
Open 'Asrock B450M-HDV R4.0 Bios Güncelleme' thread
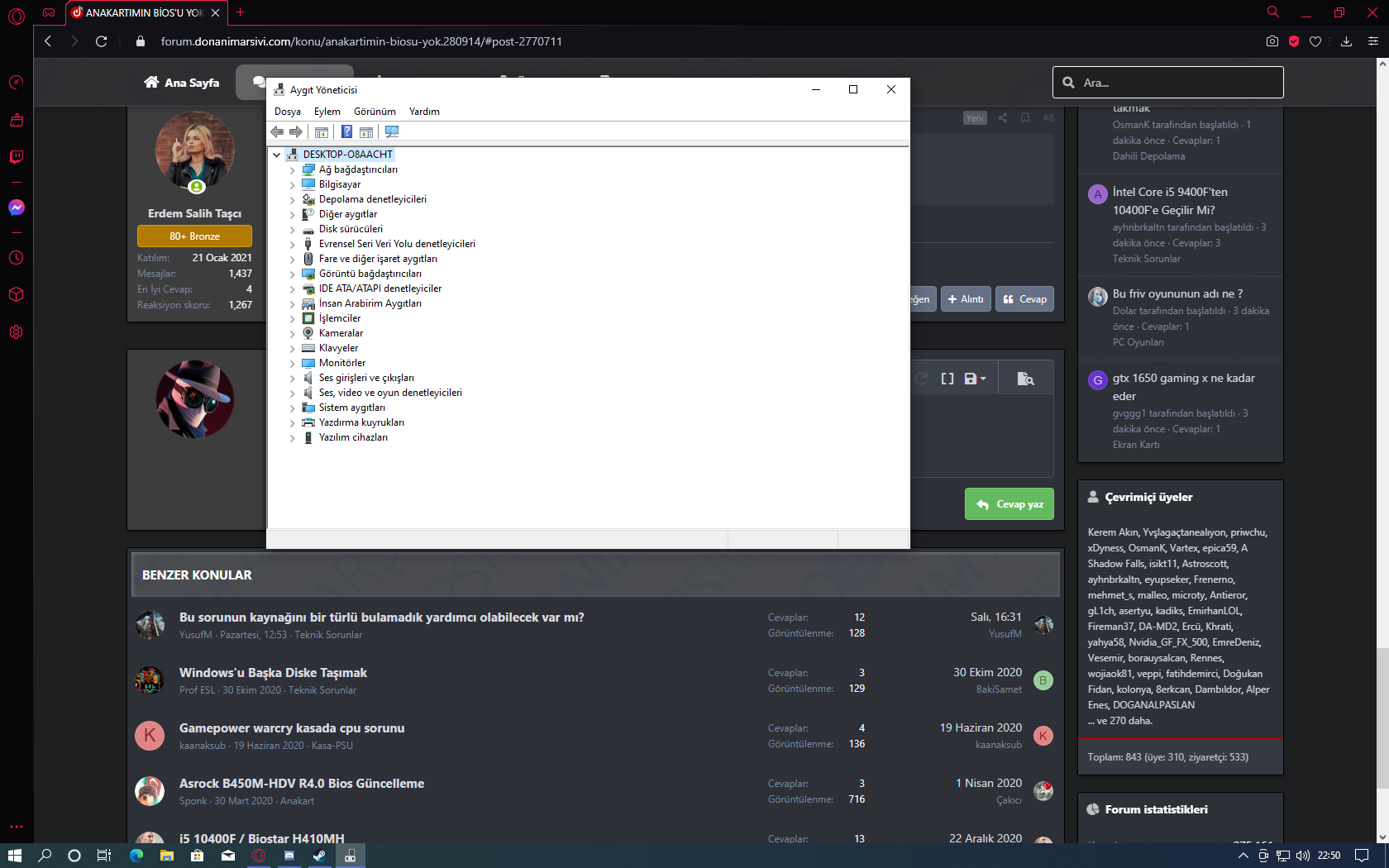tap(302, 784)
